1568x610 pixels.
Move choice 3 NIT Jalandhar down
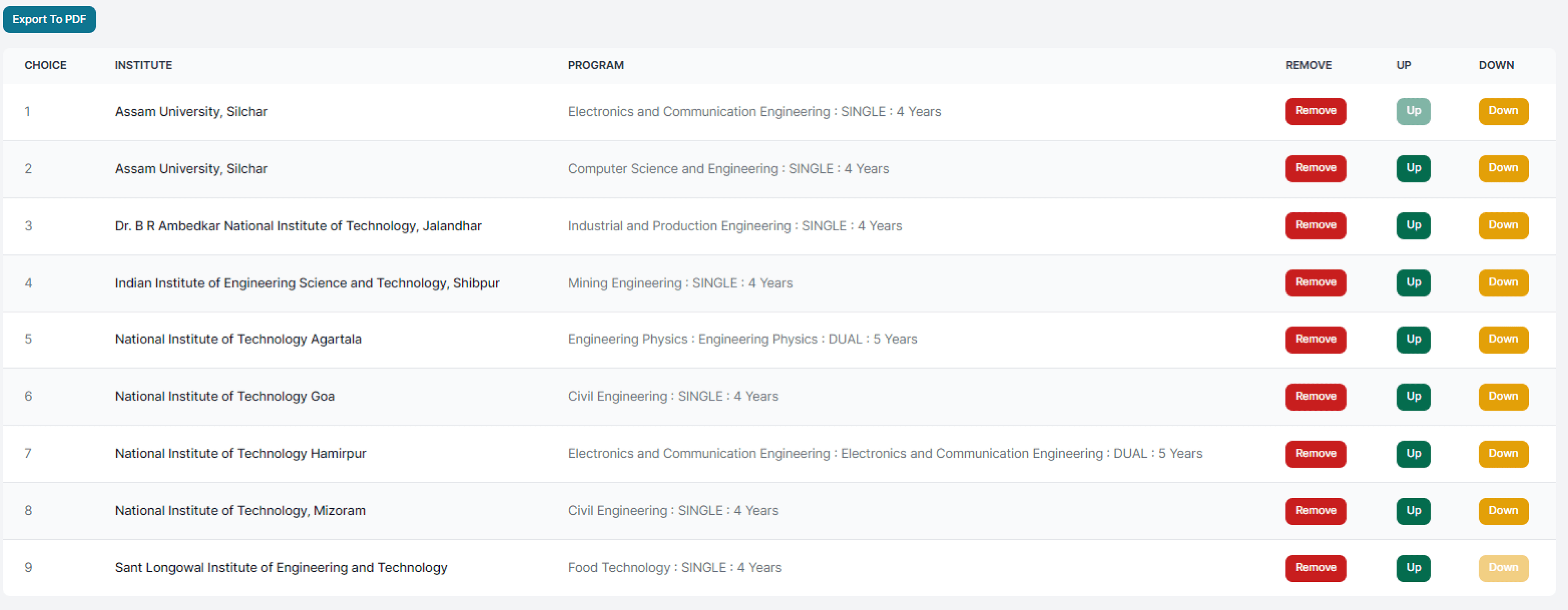click(x=1503, y=226)
